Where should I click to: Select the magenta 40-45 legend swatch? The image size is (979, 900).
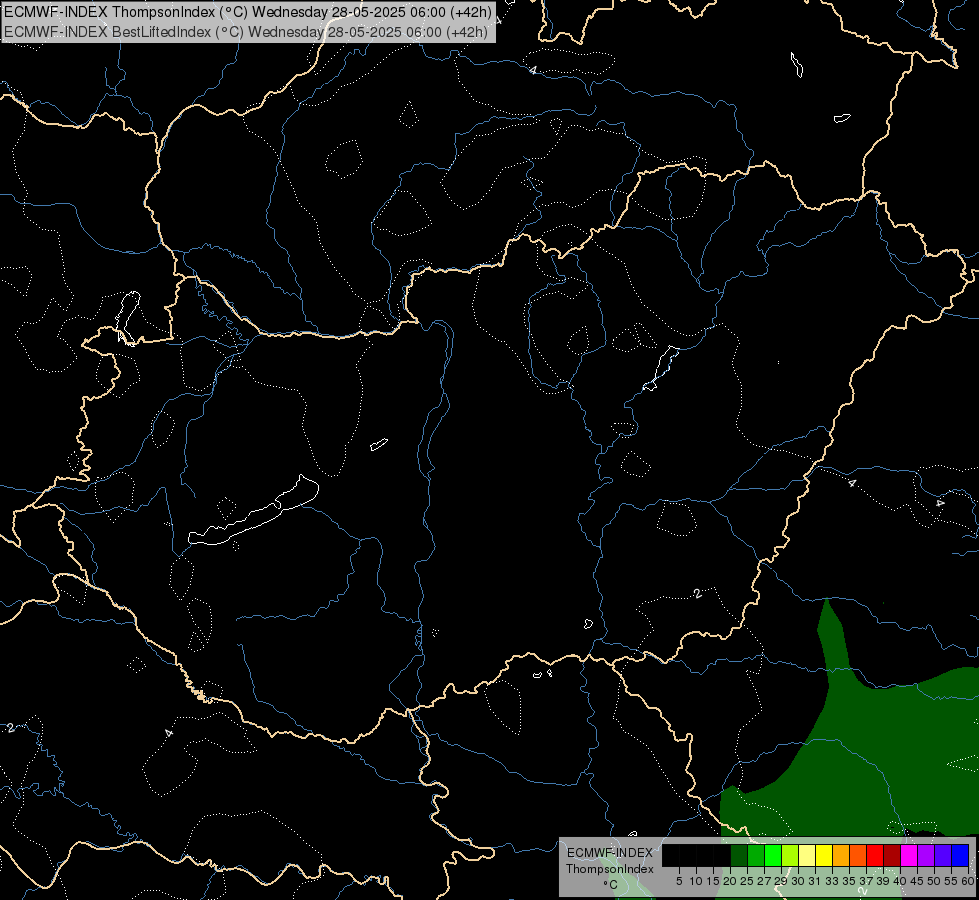point(909,855)
